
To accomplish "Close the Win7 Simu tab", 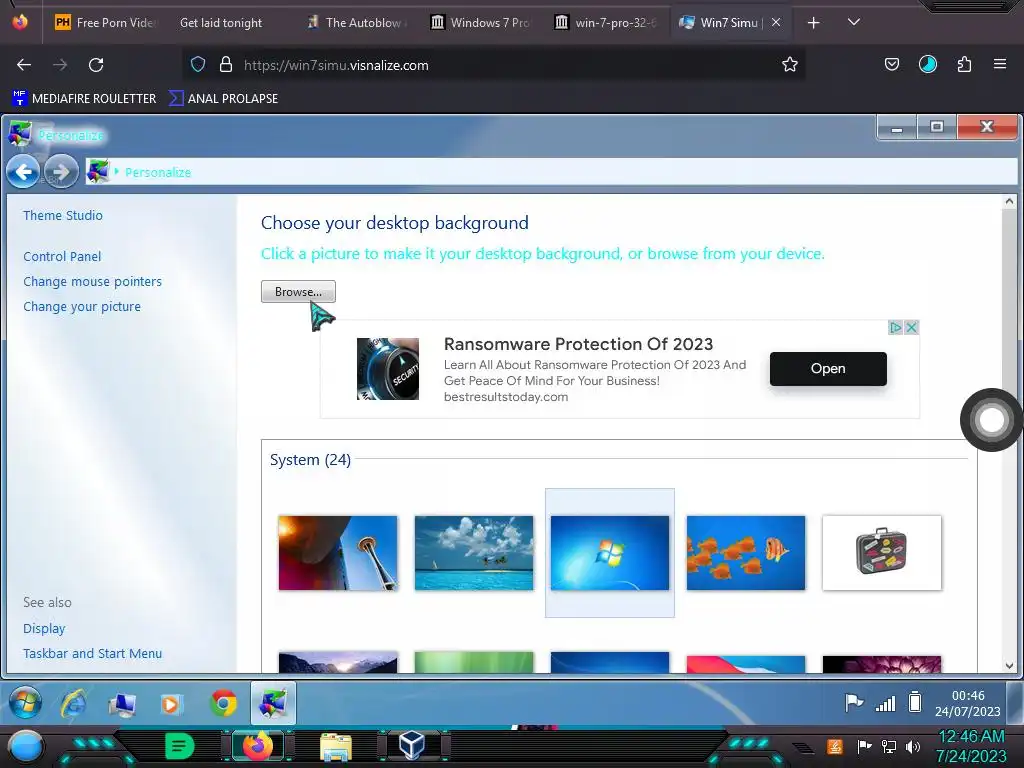I will (x=776, y=22).
